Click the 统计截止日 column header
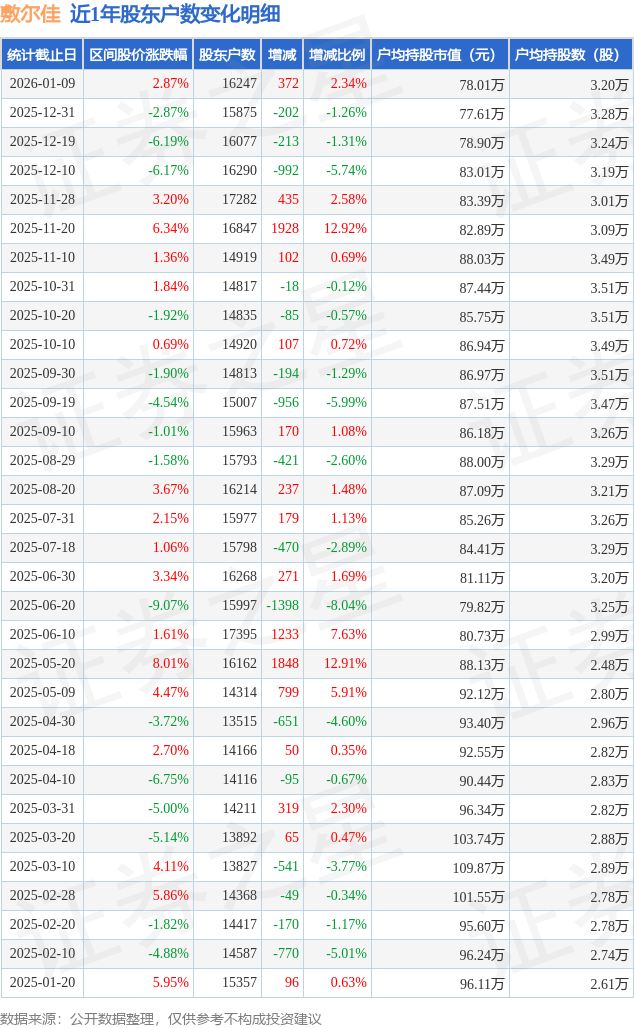The image size is (634, 1028). 42,55
